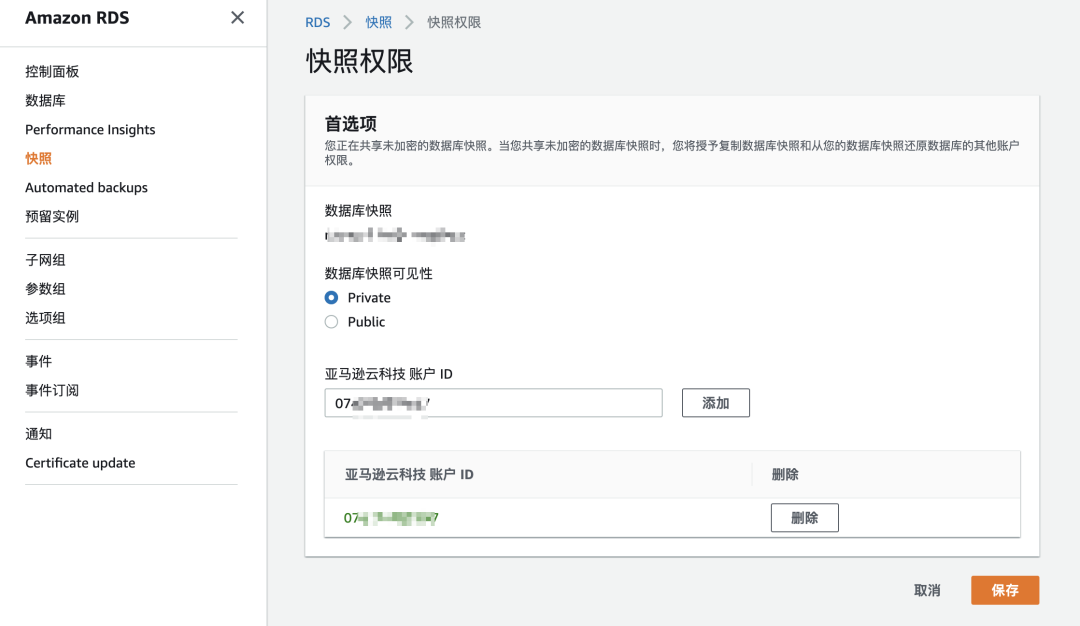This screenshot has height=626, width=1080.
Task: Open 参数组 in the sidebar
Action: point(45,289)
